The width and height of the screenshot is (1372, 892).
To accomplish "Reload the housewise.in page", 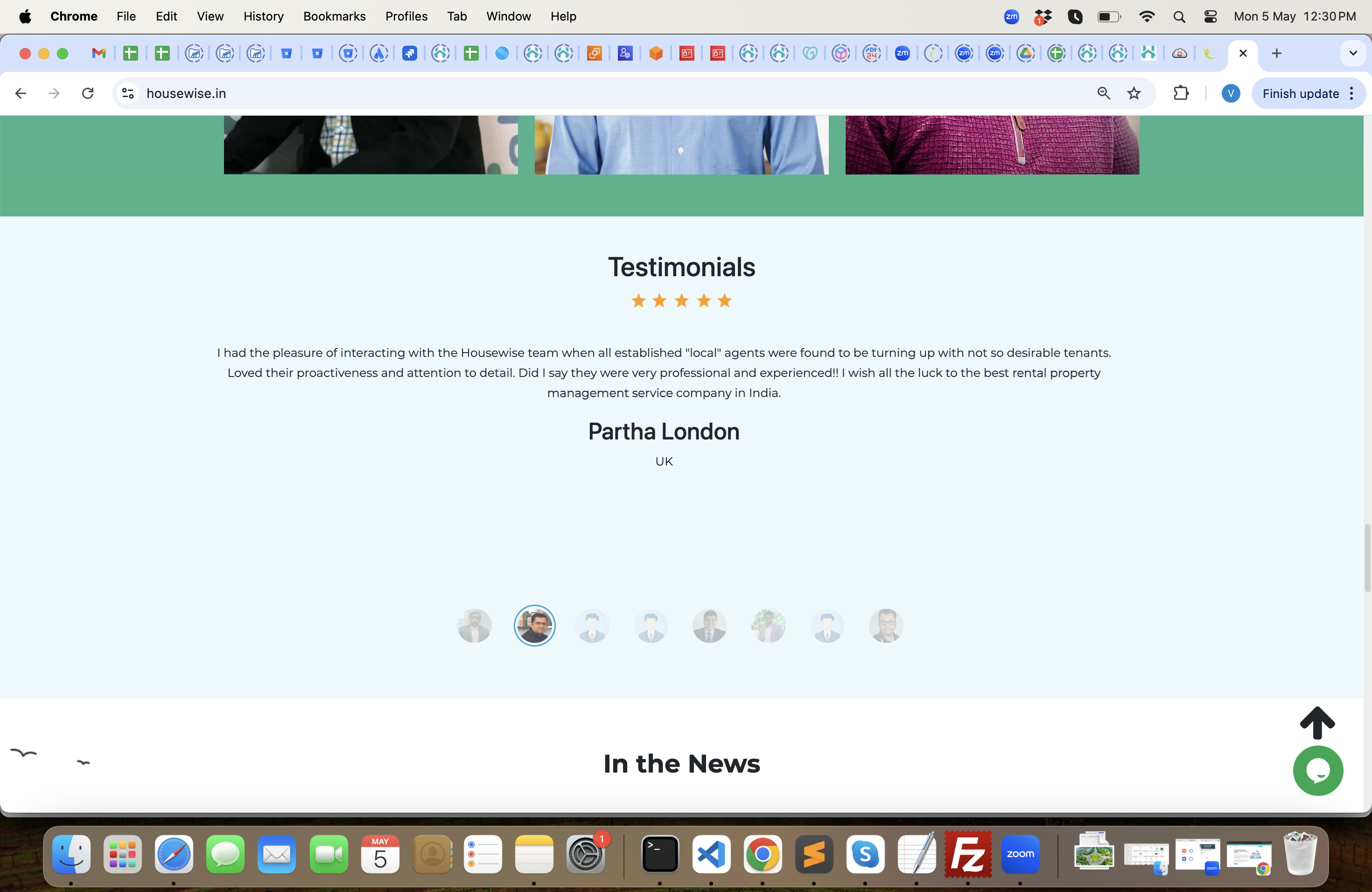I will (x=88, y=93).
